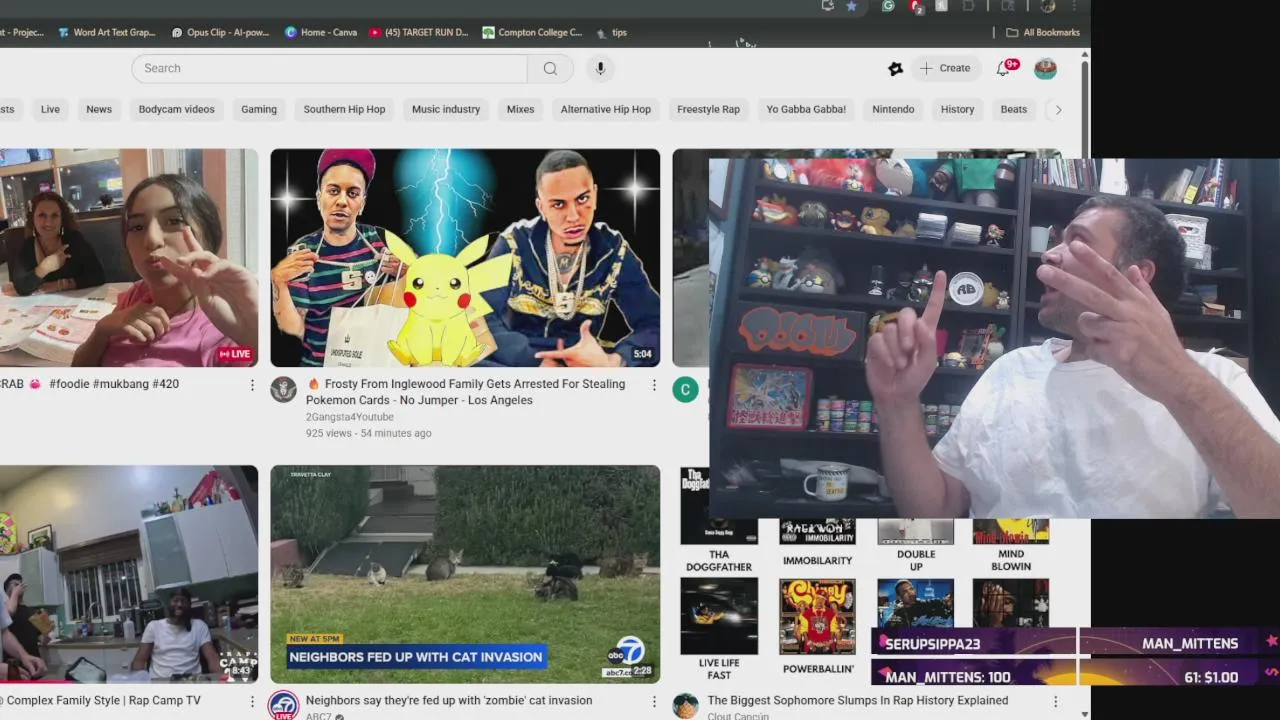Click inside the YouTube search field
The height and width of the screenshot is (720, 1280).
coord(330,68)
